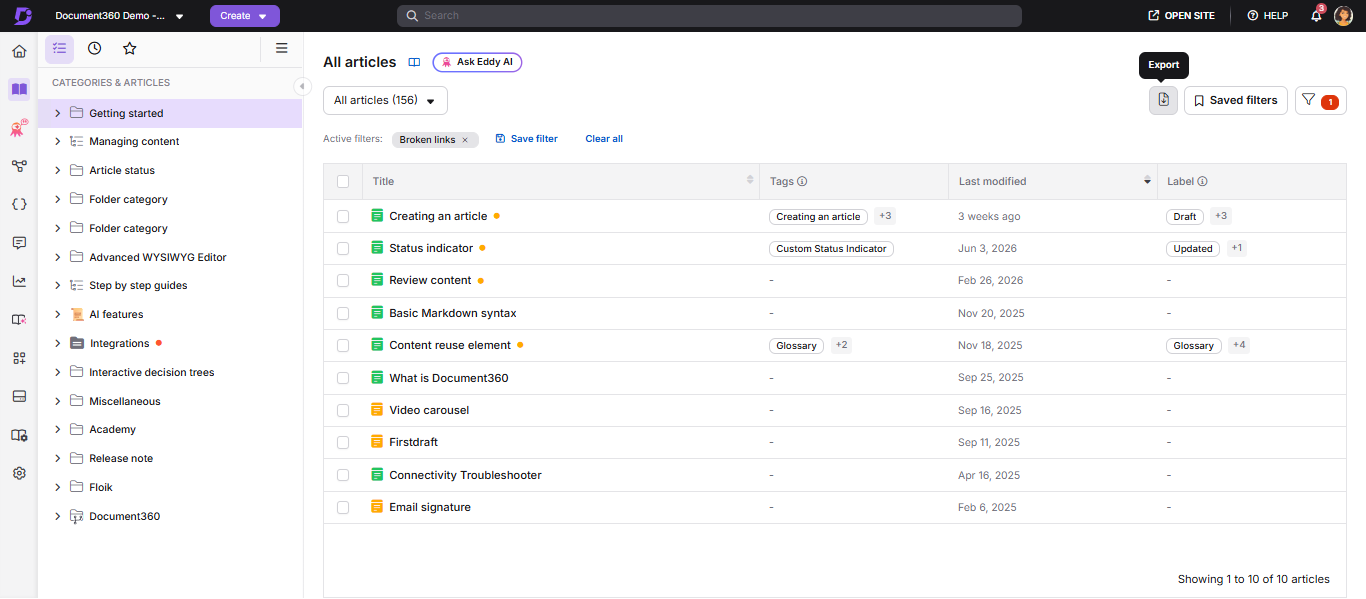Screen dimensions: 1366x599
Task: Open Eddy AI octopus icon in sidebar
Action: 19,128
